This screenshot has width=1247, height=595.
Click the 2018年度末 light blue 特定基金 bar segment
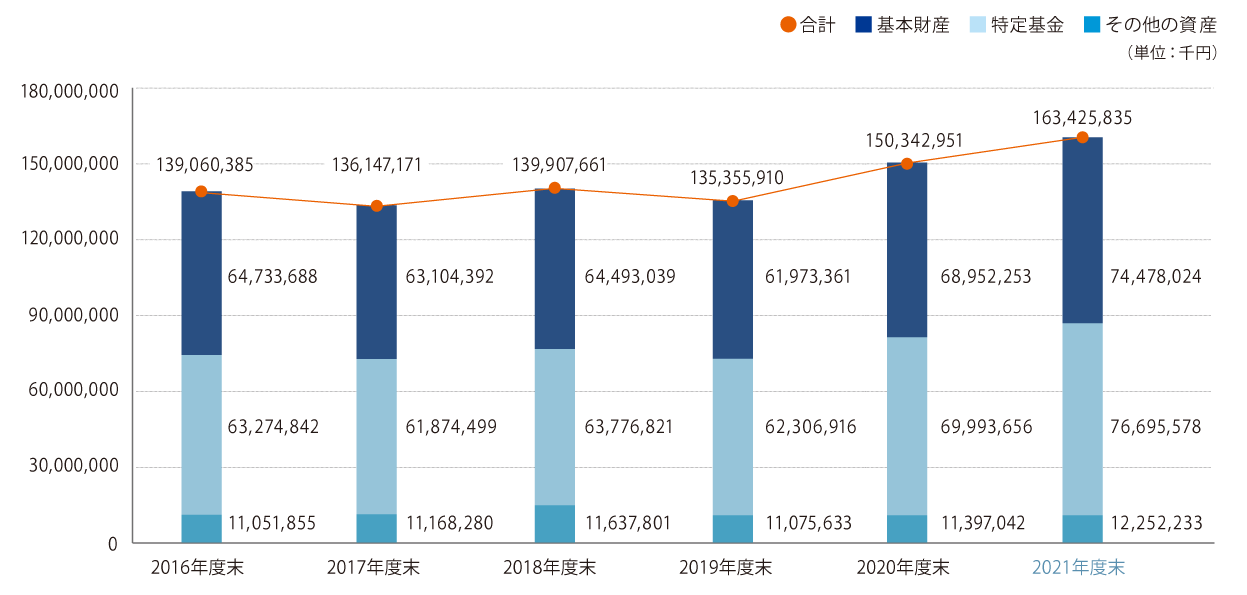pos(555,427)
